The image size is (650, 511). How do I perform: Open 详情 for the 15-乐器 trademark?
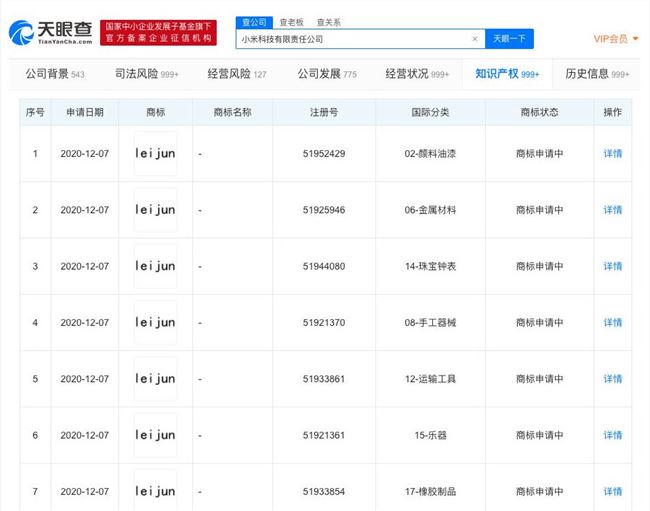[x=613, y=435]
